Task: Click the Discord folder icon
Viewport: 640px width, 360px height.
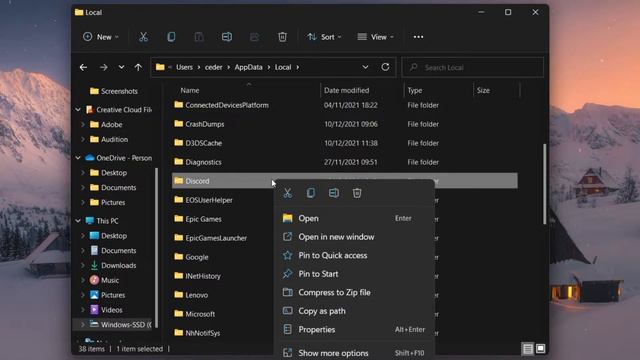Action: pyautogui.click(x=178, y=181)
